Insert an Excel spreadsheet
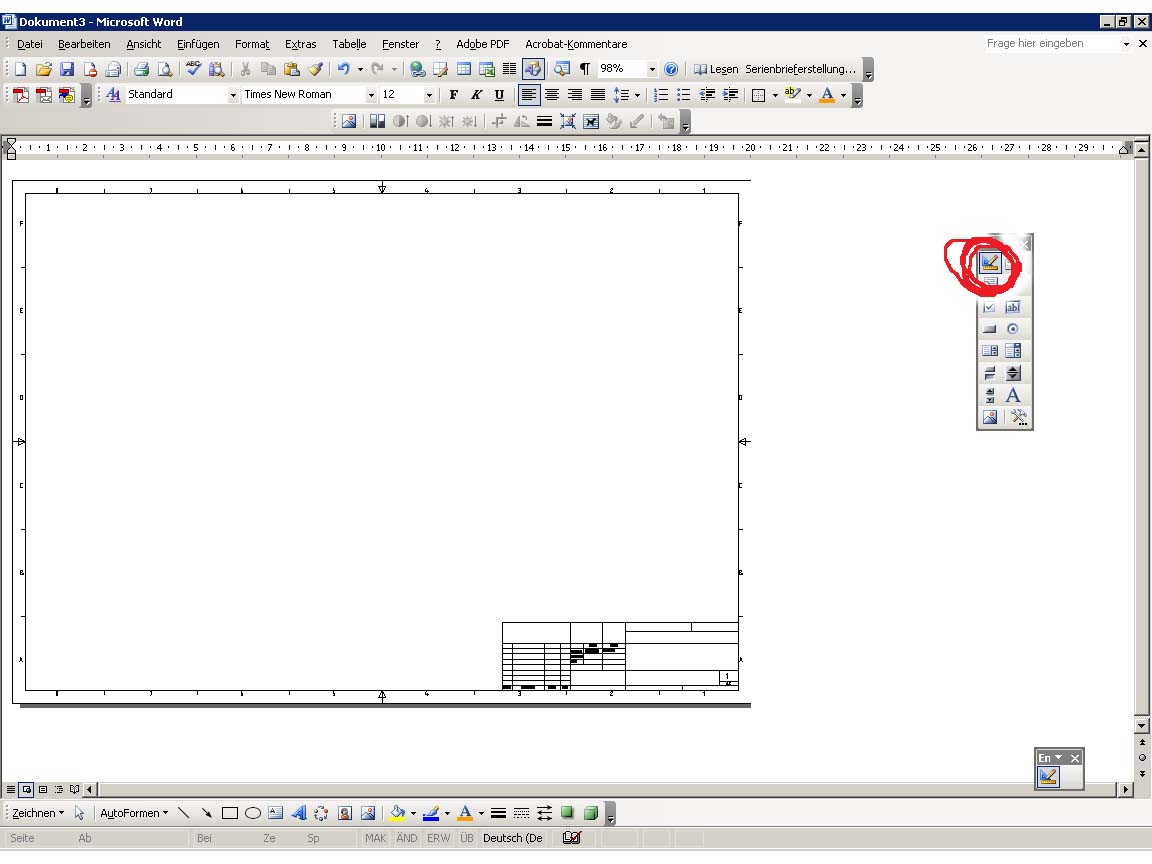1152x864 pixels. (486, 69)
